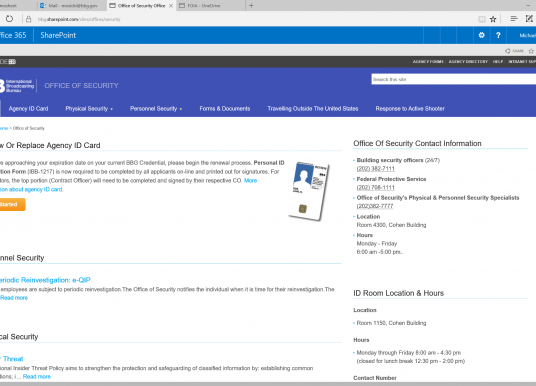Click the browser address bar URL
536x386 pixels.
coord(79,19)
